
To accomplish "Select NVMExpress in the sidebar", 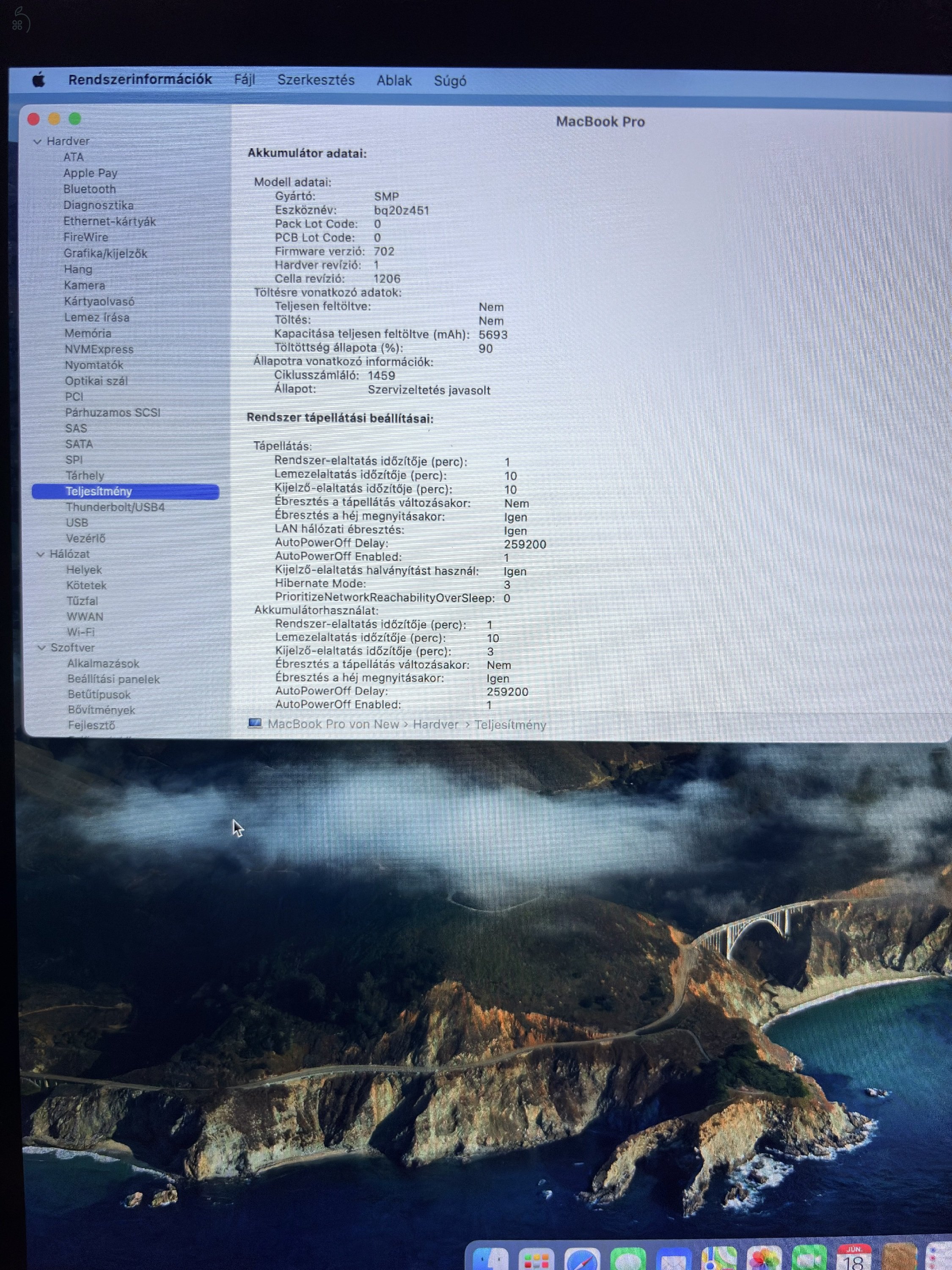I will (x=99, y=349).
